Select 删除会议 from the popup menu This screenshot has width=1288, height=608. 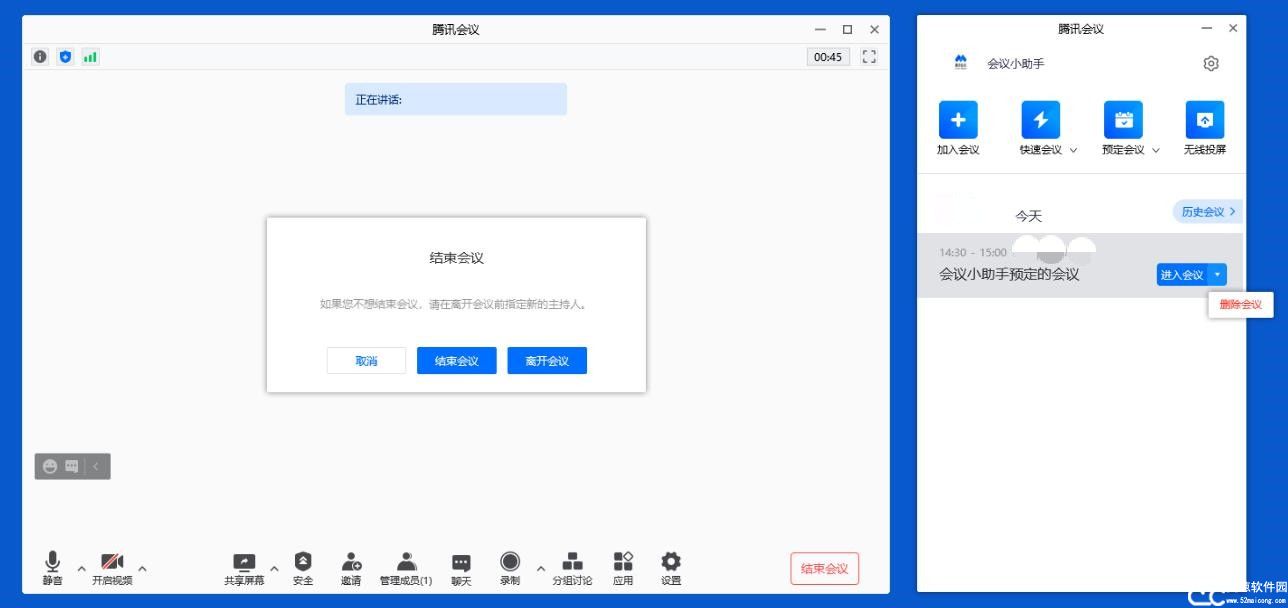click(1241, 305)
